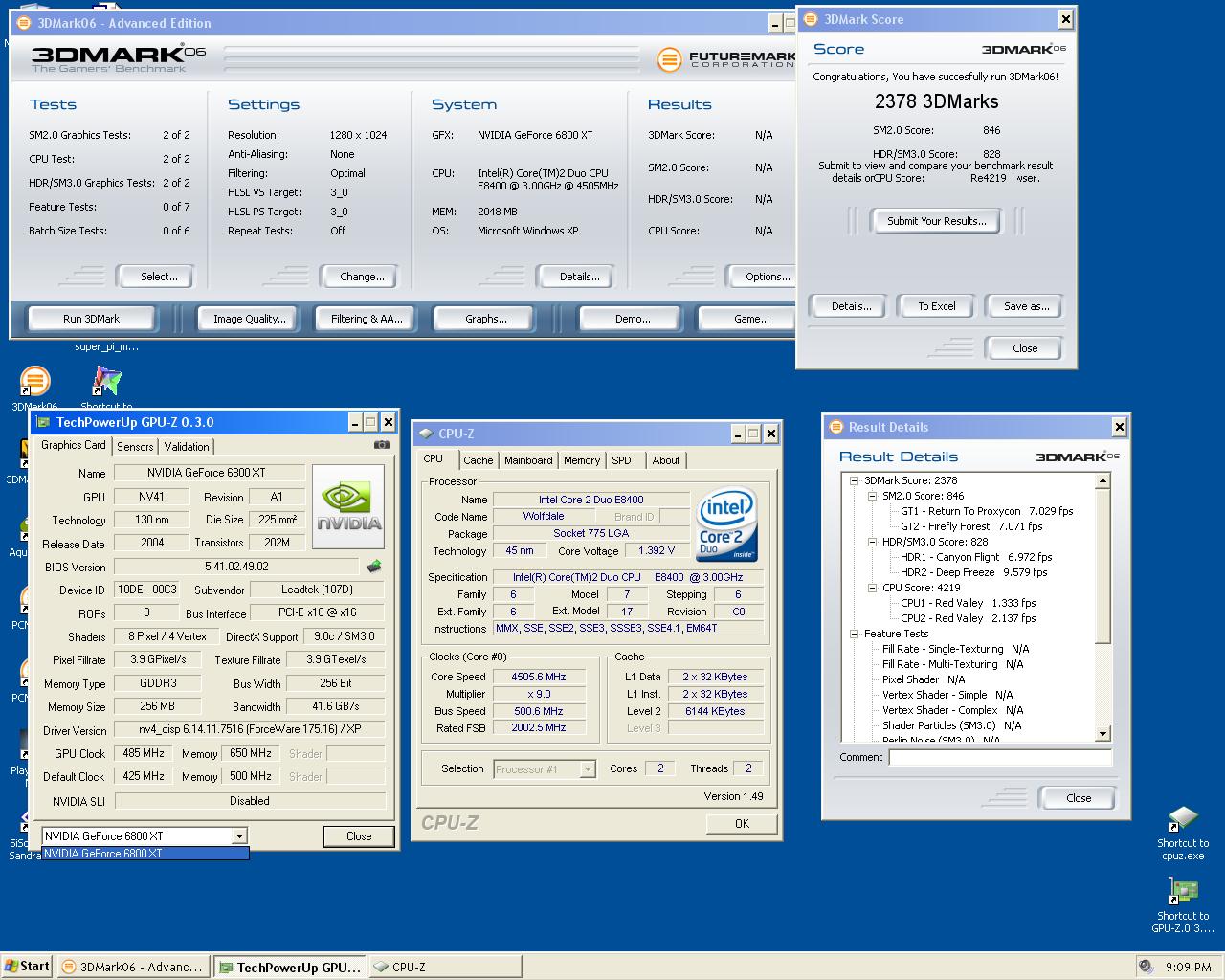Click scroll up arrow in Result Details

coord(1102,481)
